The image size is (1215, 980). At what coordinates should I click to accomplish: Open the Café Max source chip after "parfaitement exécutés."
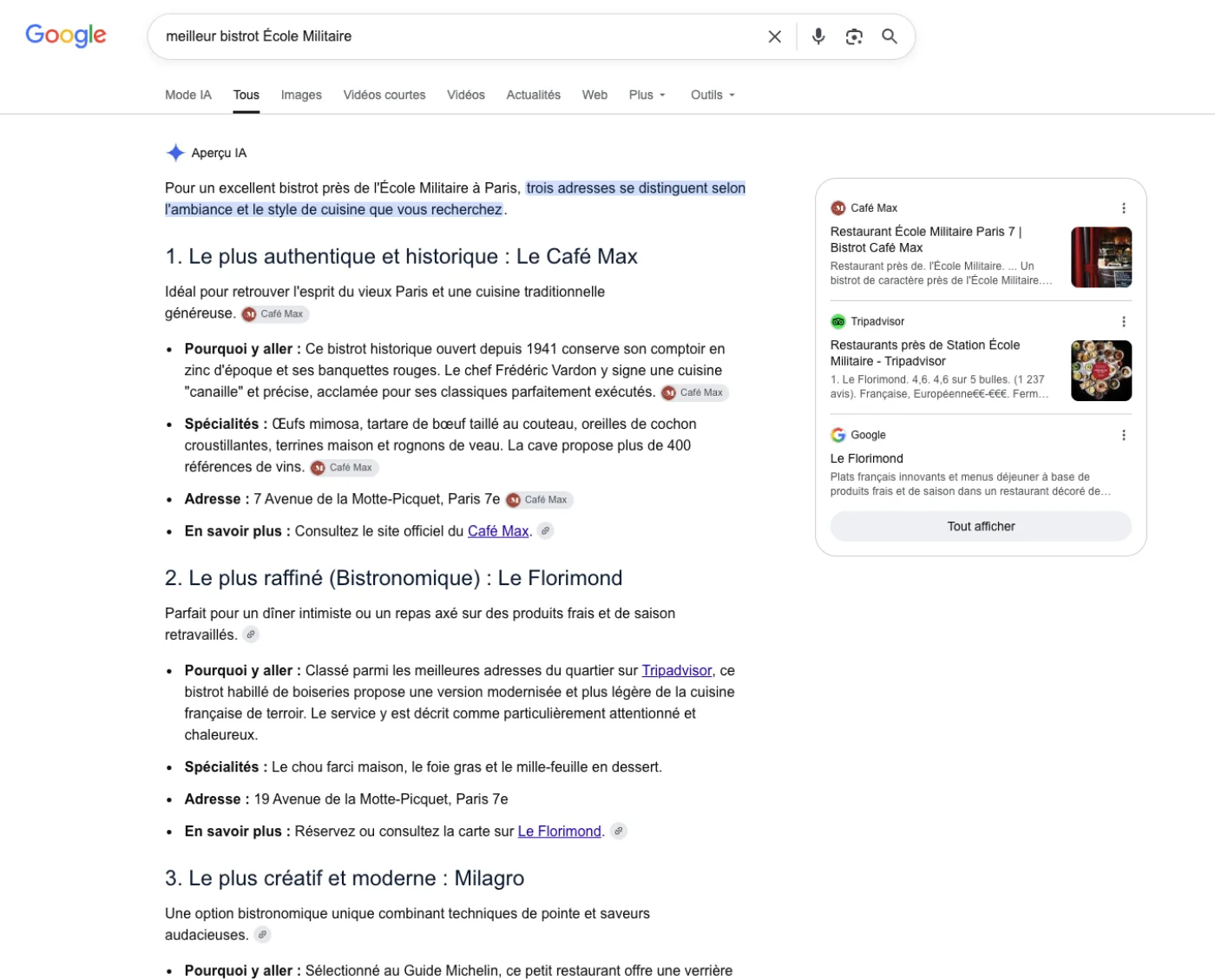click(694, 392)
